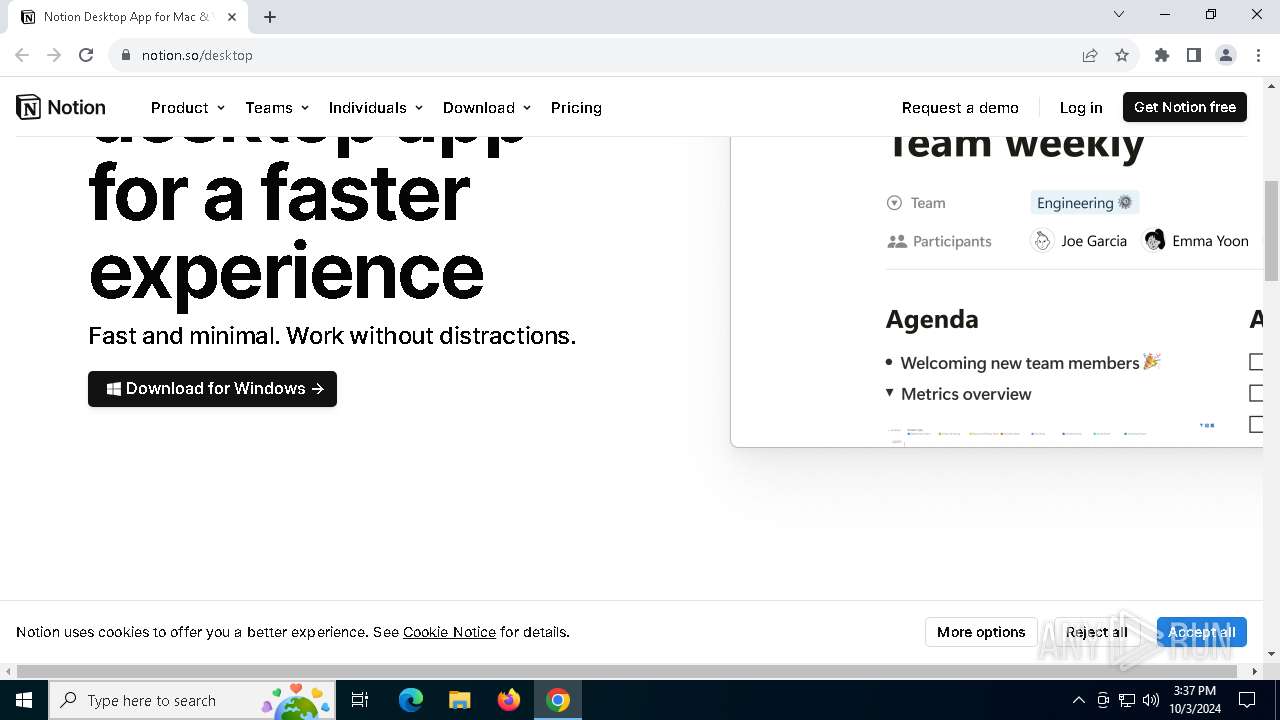Click the network icon in the system tray
The image size is (1280, 720).
1127,700
